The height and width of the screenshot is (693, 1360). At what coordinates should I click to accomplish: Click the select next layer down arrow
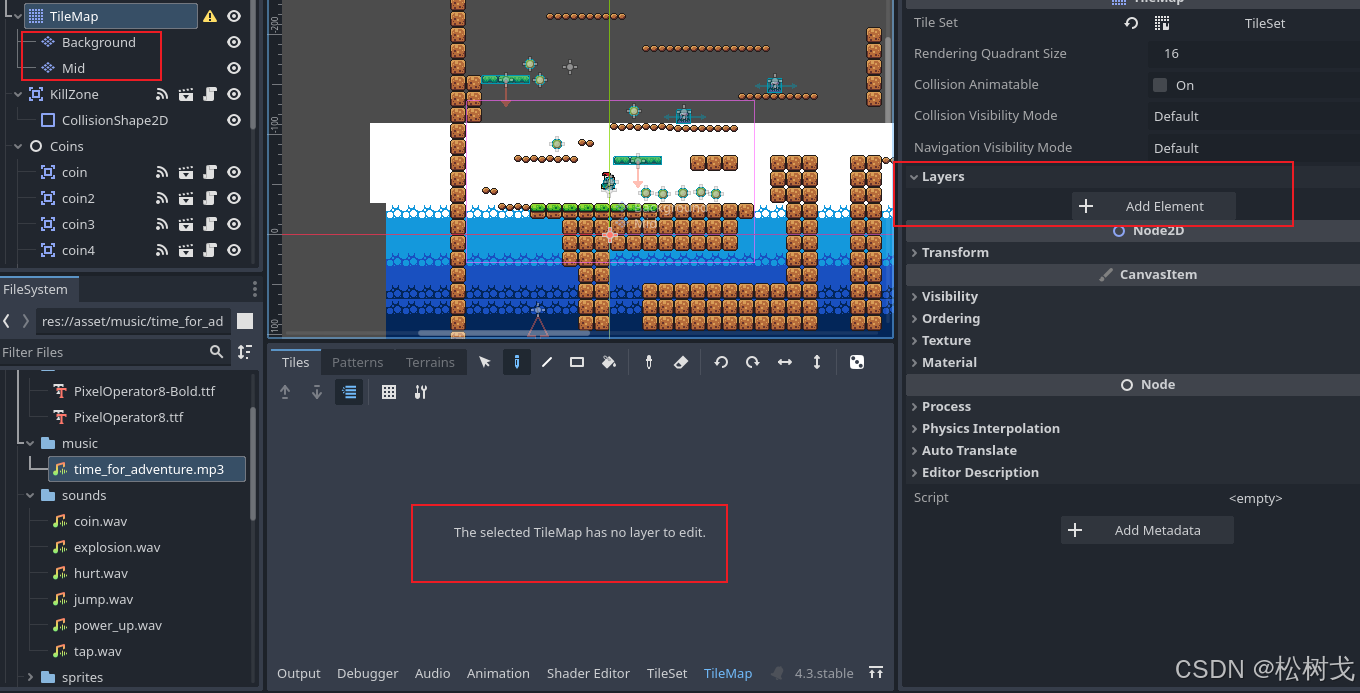coord(317,392)
